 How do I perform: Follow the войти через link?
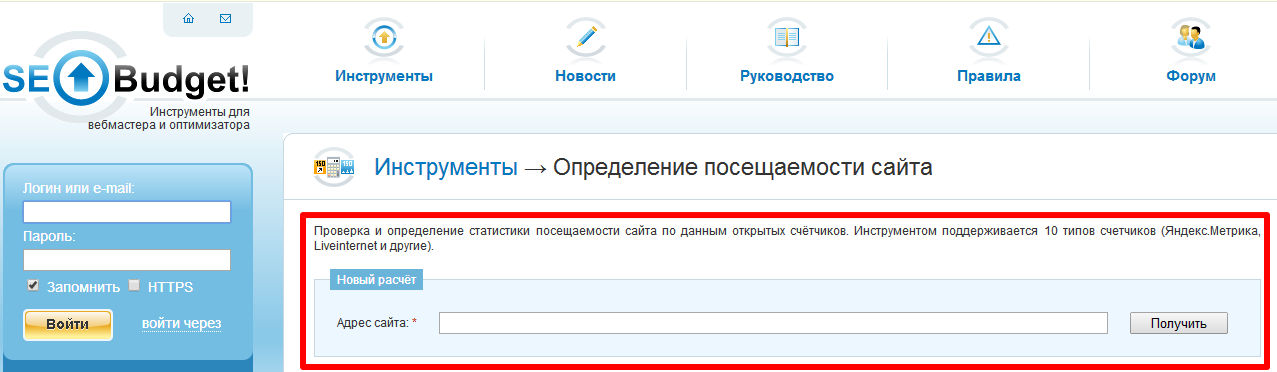(x=181, y=323)
